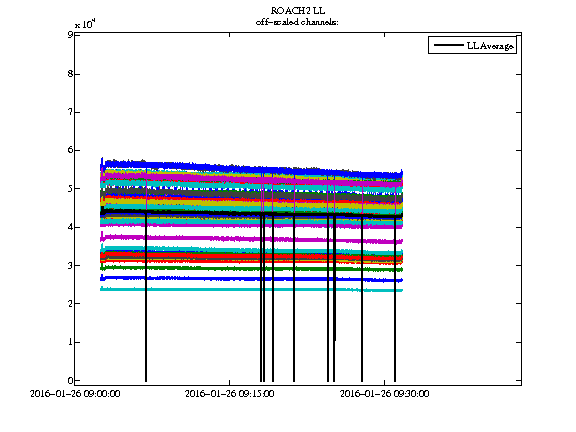576x432 pixels.
Task: Click the 09:30:00 x-axis time label
Action: [x=385, y=394]
